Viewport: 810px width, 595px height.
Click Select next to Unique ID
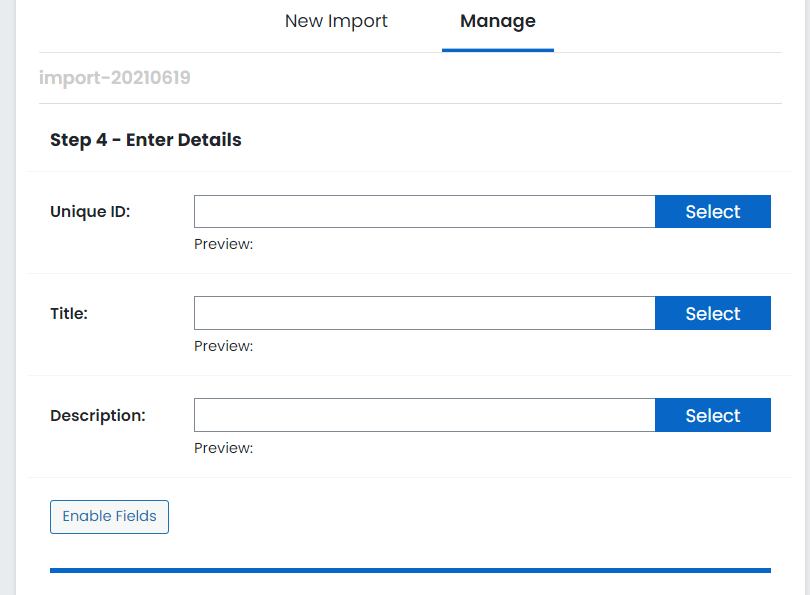pos(712,211)
